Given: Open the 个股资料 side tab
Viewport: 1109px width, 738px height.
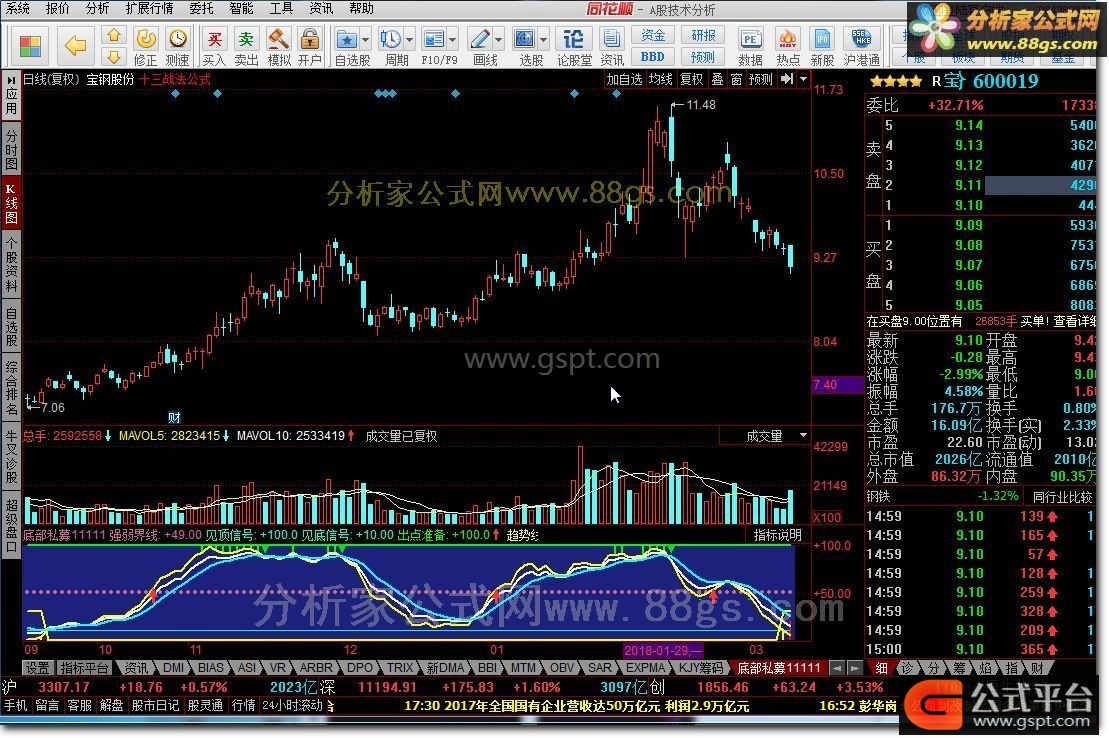Looking at the screenshot, I should tap(11, 264).
